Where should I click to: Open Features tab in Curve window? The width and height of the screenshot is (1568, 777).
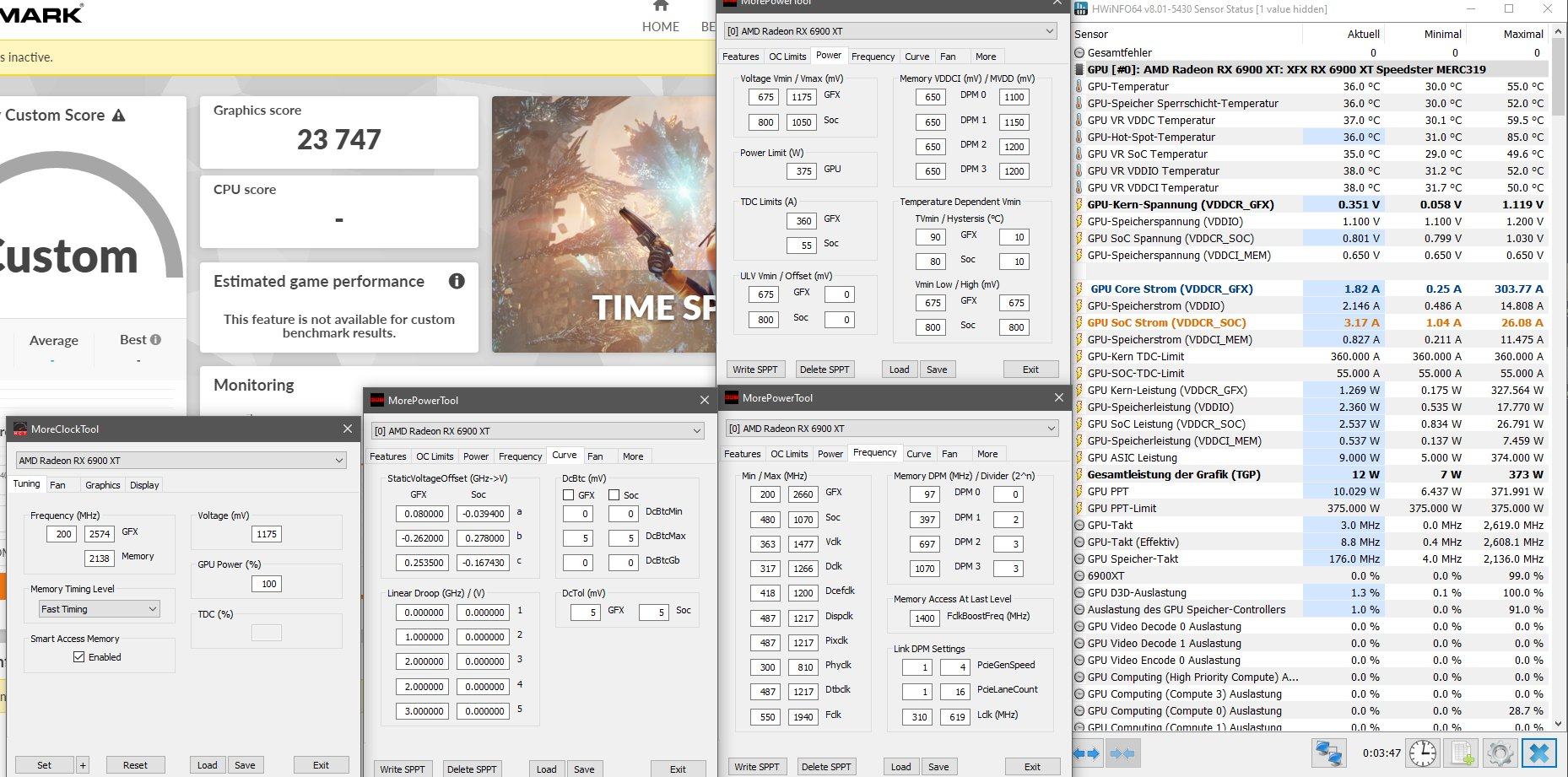[388, 456]
